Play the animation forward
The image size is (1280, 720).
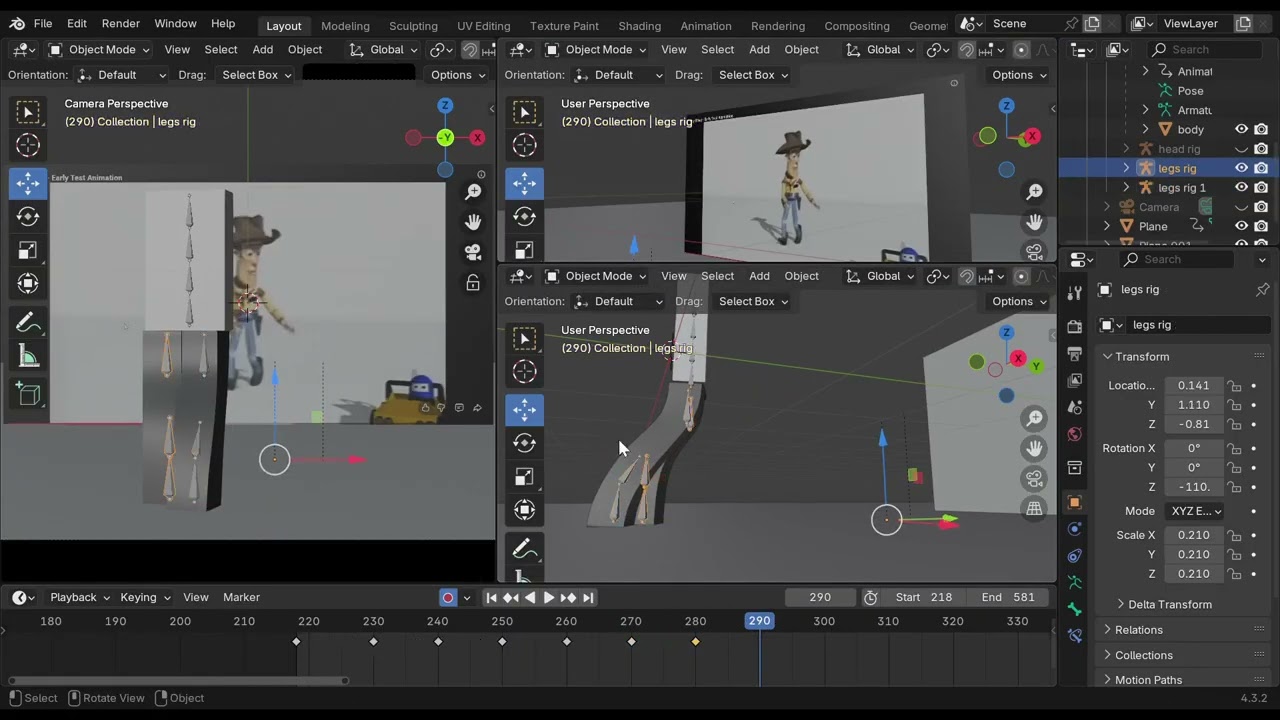pos(549,598)
